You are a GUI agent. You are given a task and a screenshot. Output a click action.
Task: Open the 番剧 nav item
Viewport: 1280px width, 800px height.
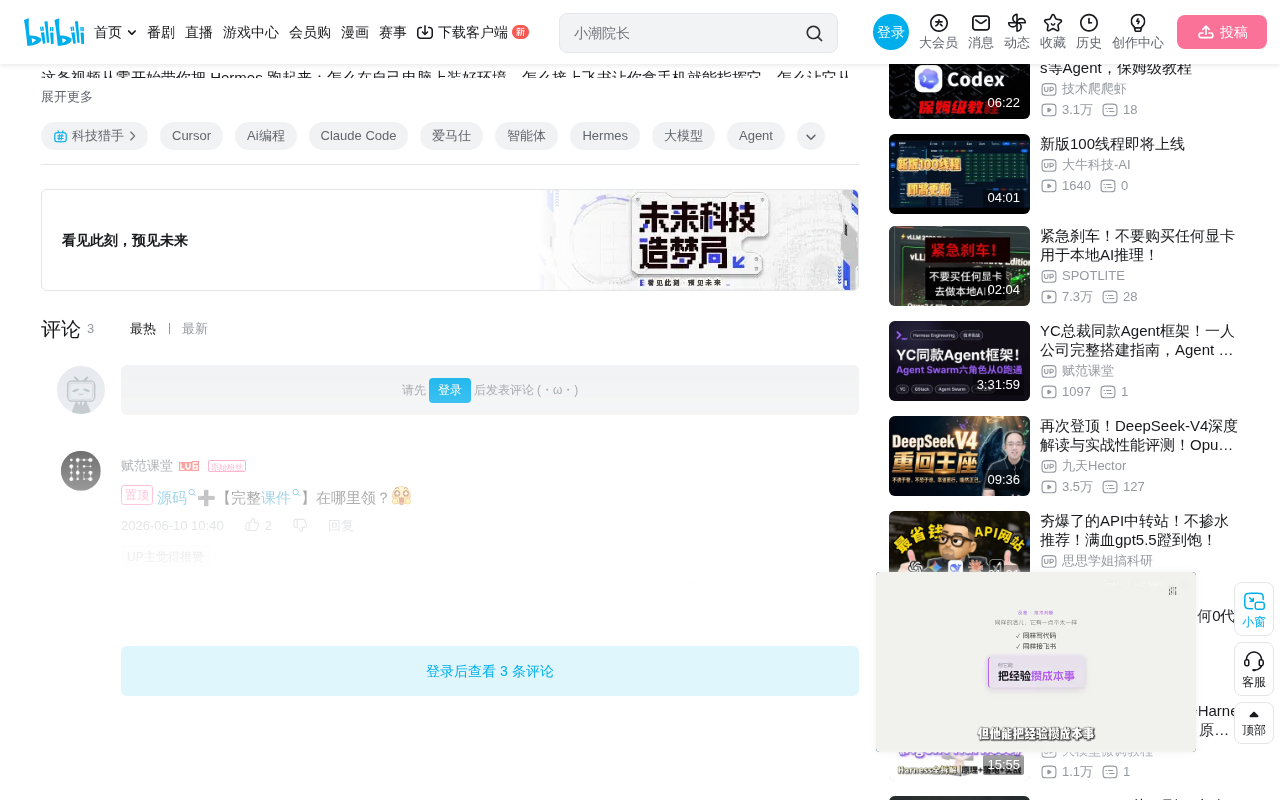pyautogui.click(x=161, y=32)
